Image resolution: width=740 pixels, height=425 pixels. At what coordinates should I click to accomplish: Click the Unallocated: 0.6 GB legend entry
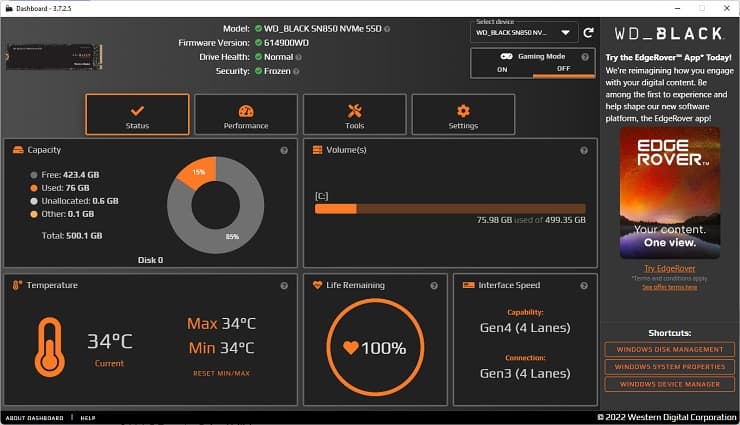(75, 201)
